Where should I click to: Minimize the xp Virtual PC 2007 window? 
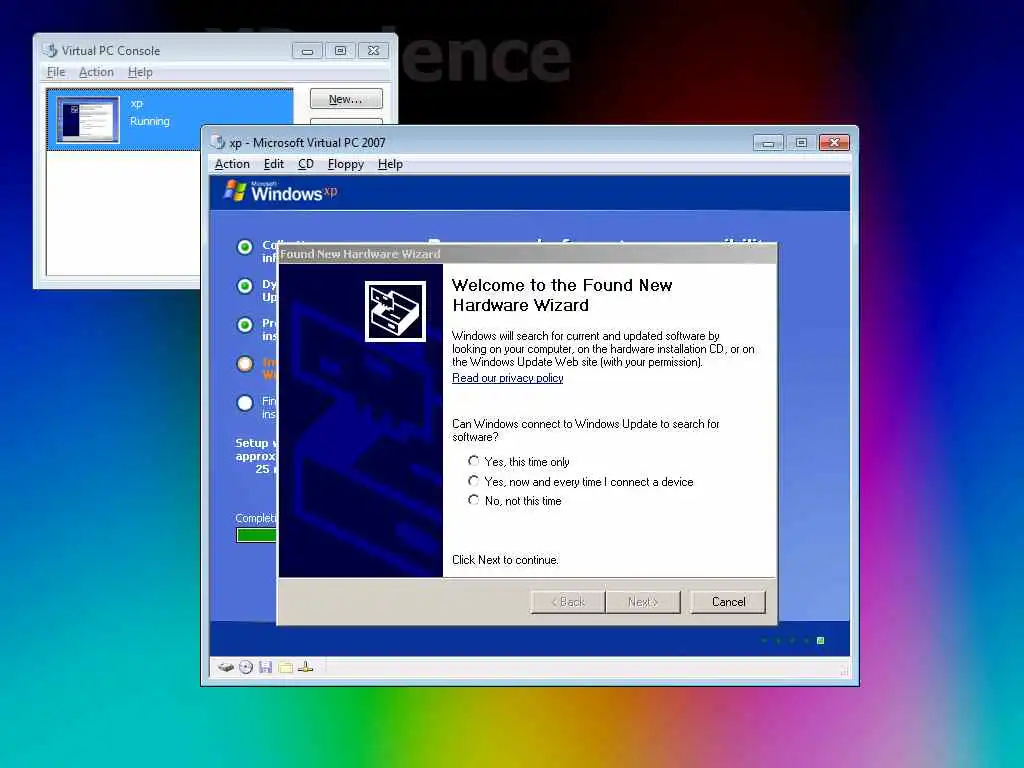[x=768, y=142]
